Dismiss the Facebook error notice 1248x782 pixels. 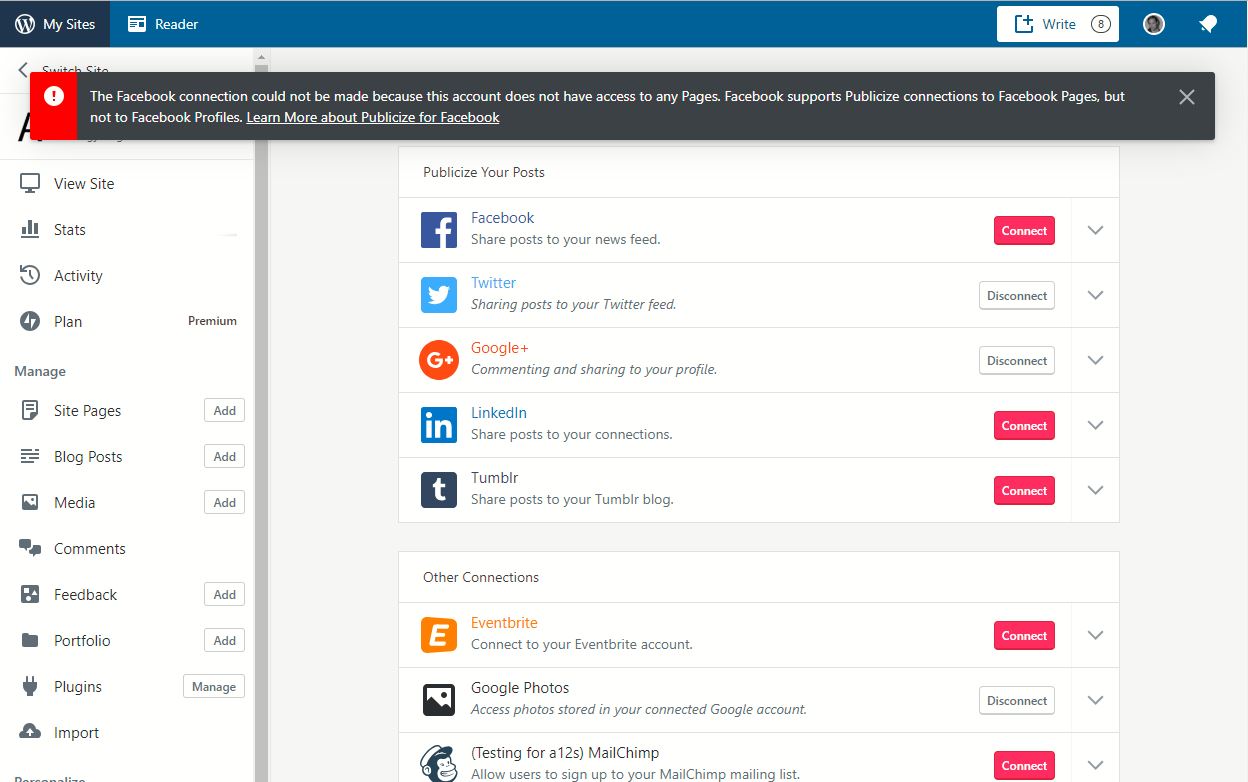click(1186, 97)
